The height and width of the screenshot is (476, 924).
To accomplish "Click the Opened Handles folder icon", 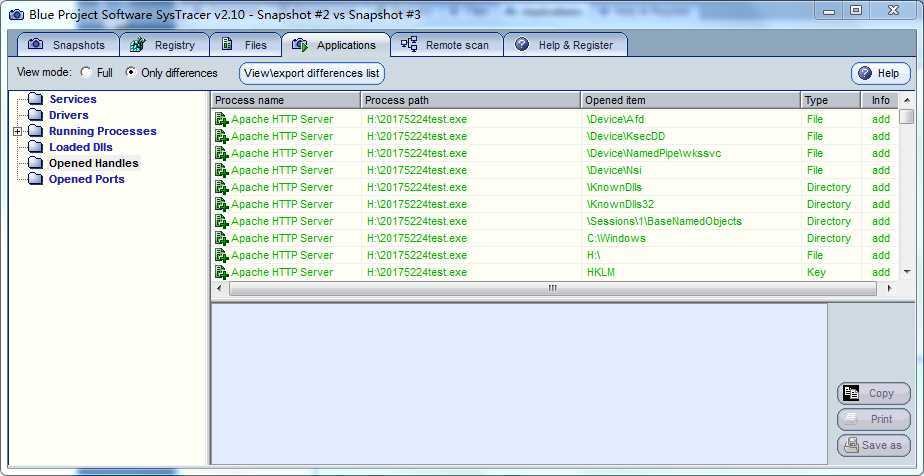I will pos(36,162).
